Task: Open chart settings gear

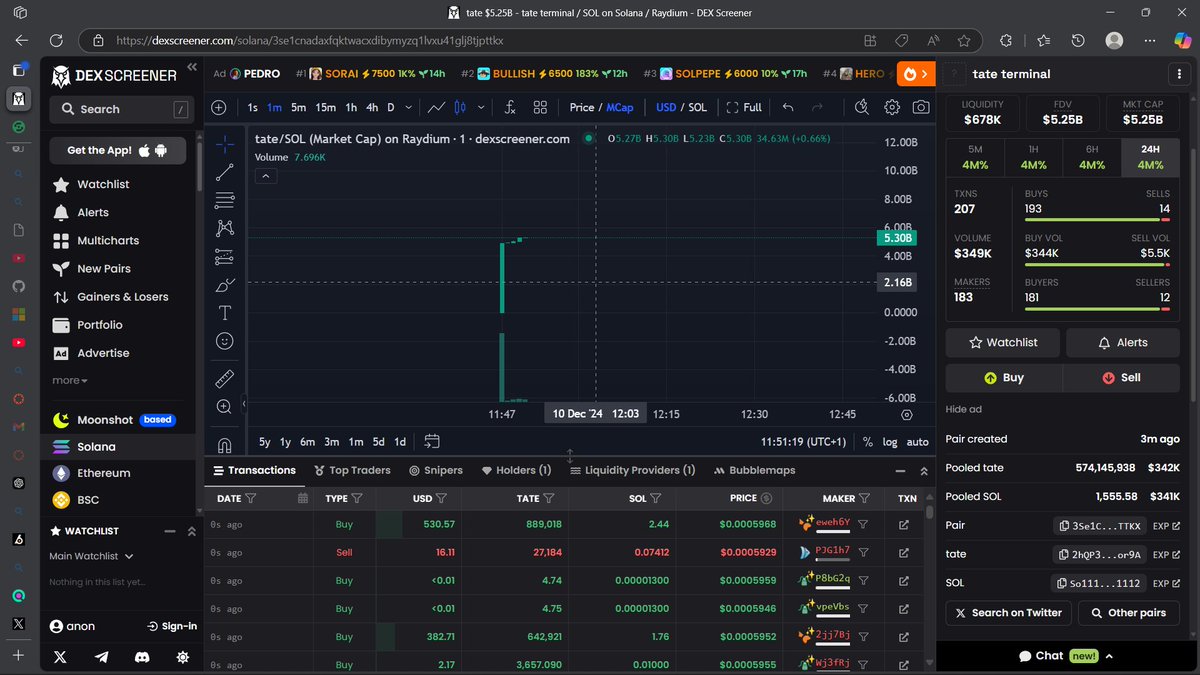Action: click(x=892, y=107)
